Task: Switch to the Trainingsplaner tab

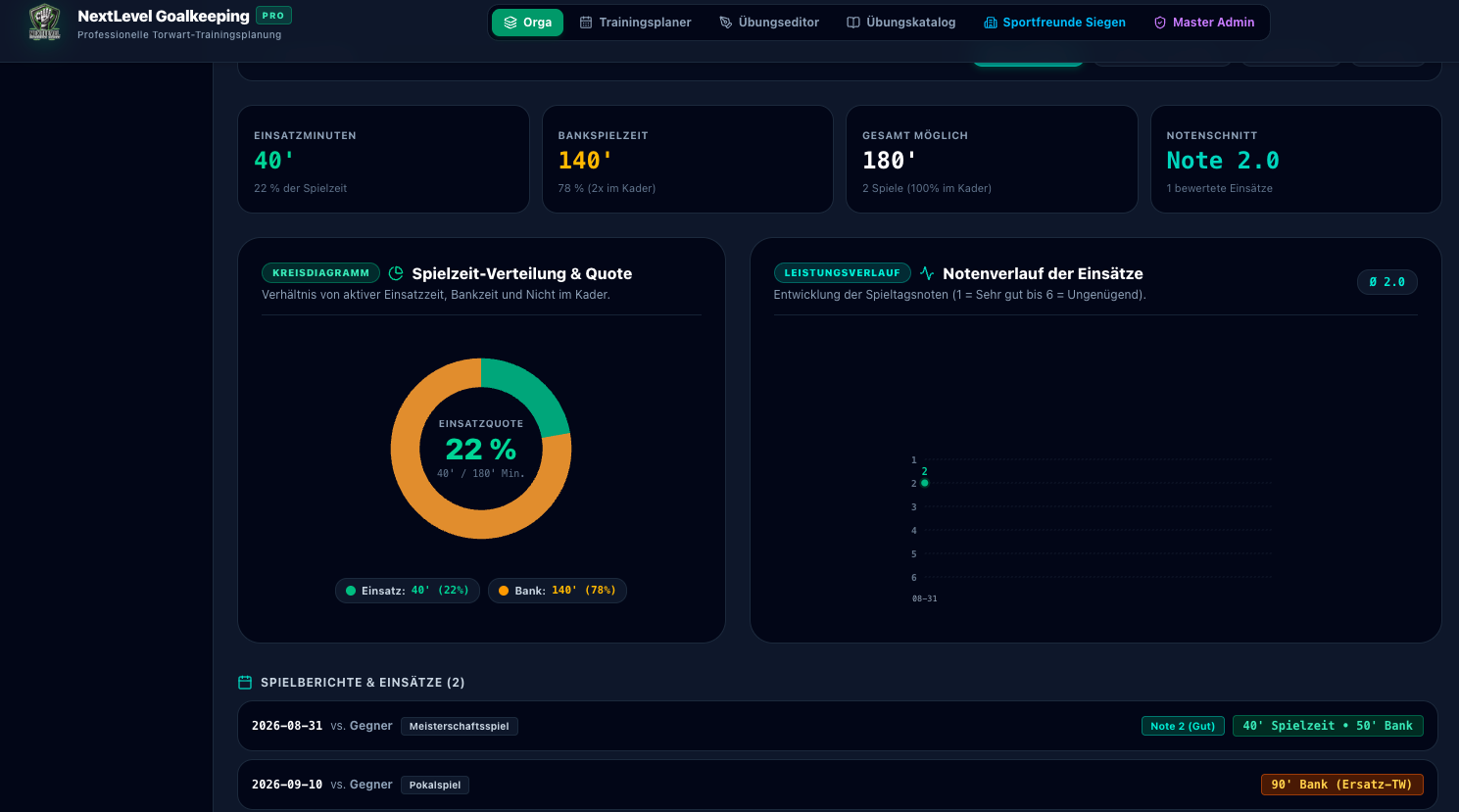Action: click(635, 23)
